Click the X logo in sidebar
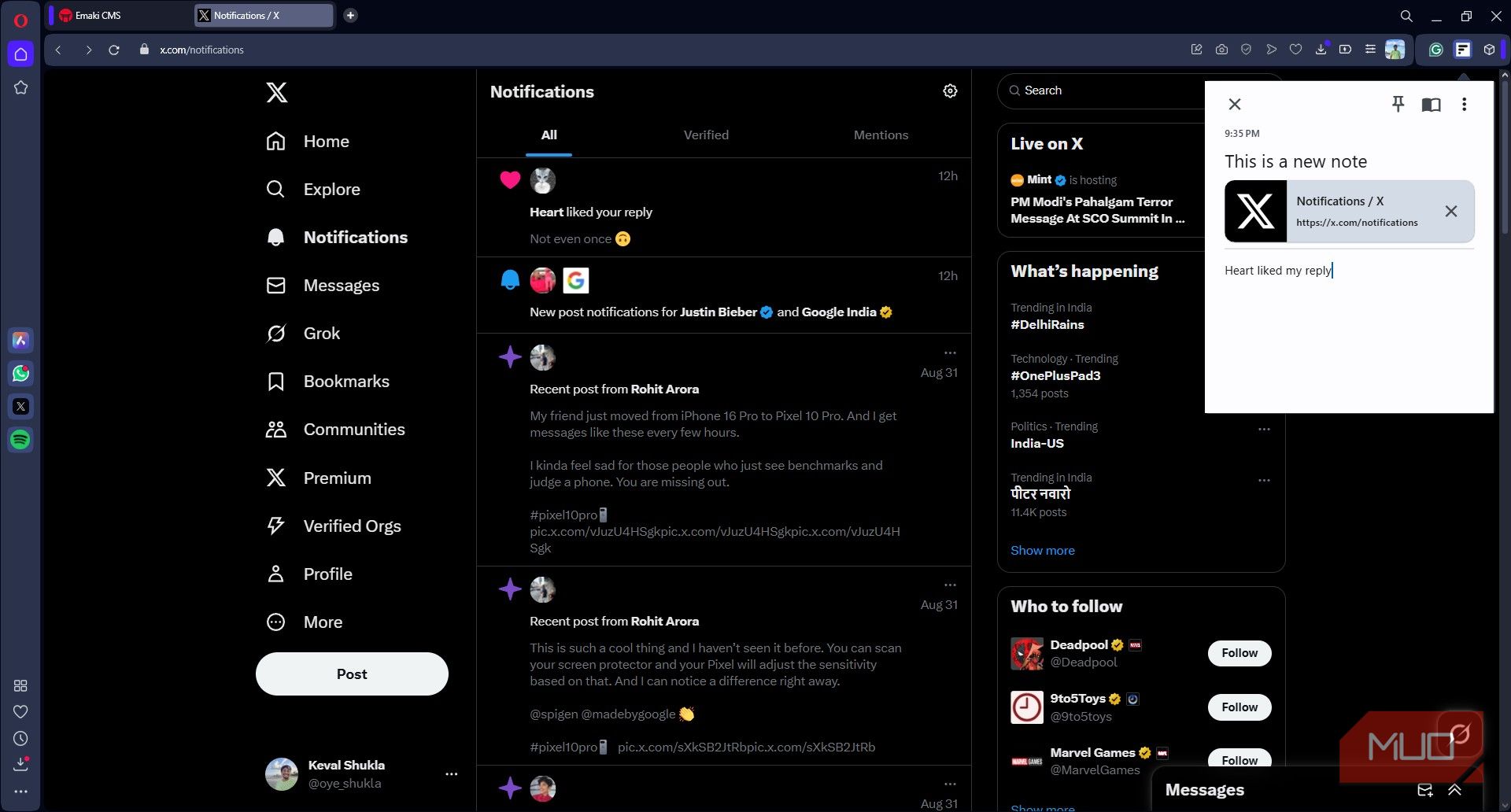The height and width of the screenshot is (812, 1511). [276, 92]
